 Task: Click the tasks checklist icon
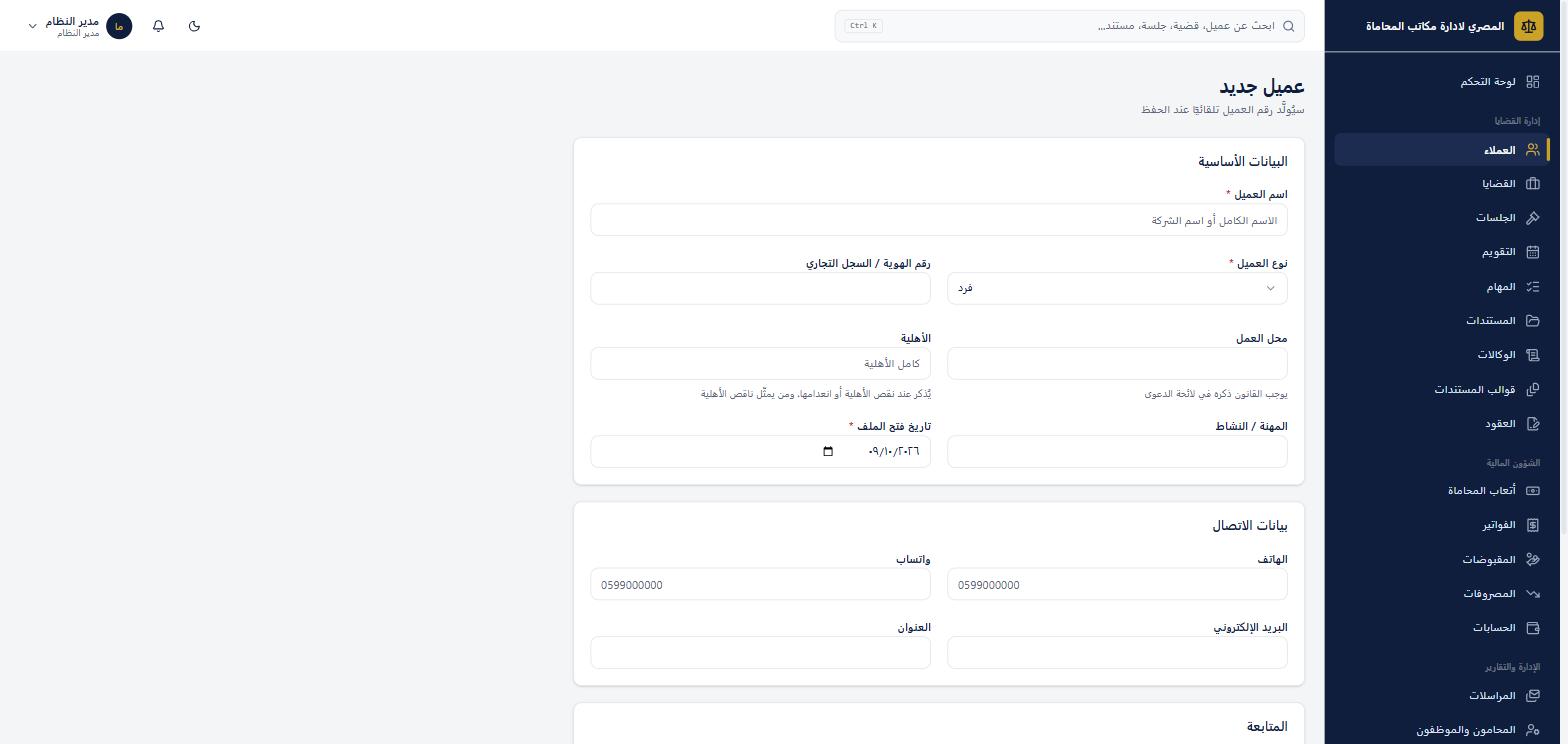[1533, 287]
